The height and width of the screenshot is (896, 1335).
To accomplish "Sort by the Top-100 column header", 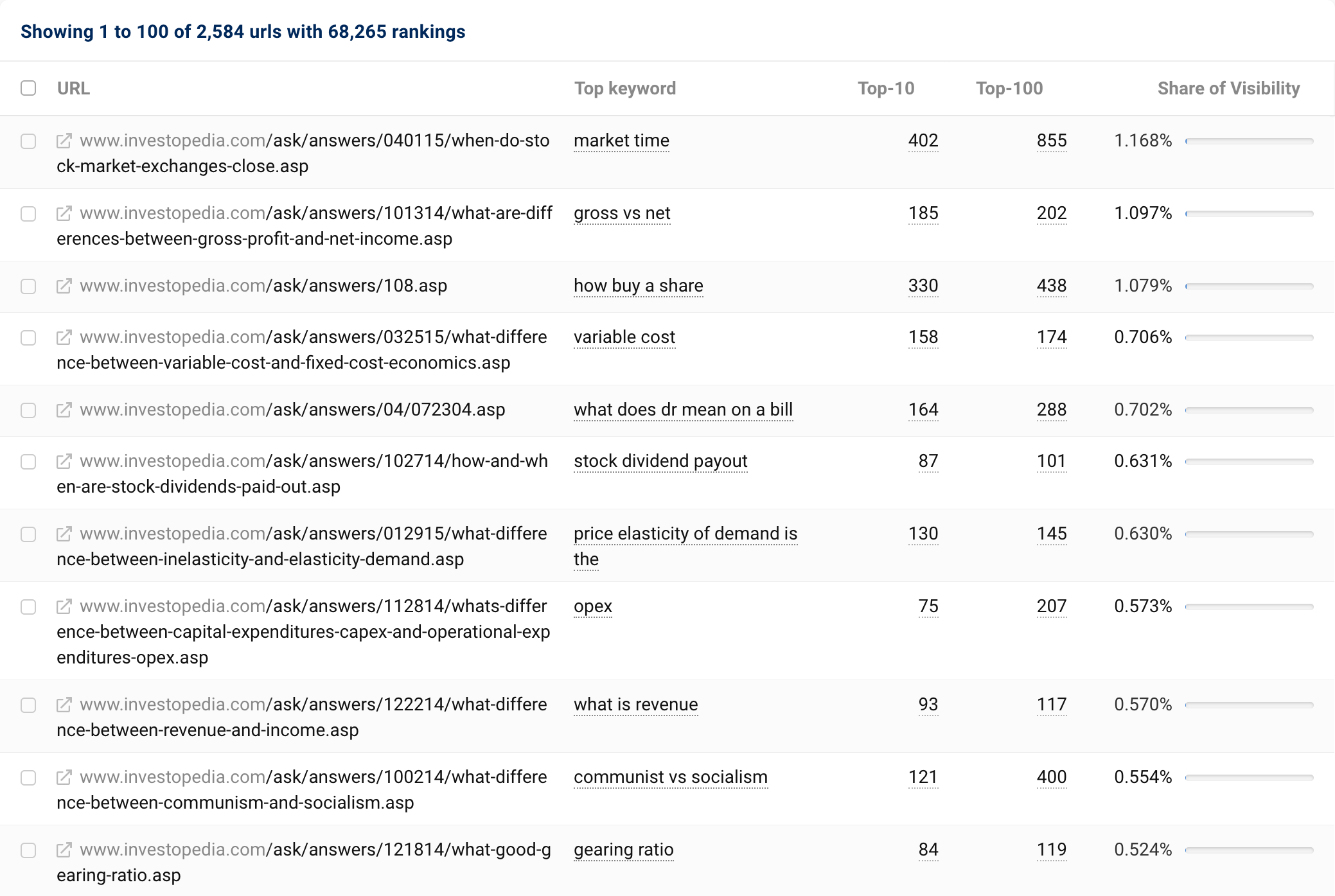I will 1009,88.
